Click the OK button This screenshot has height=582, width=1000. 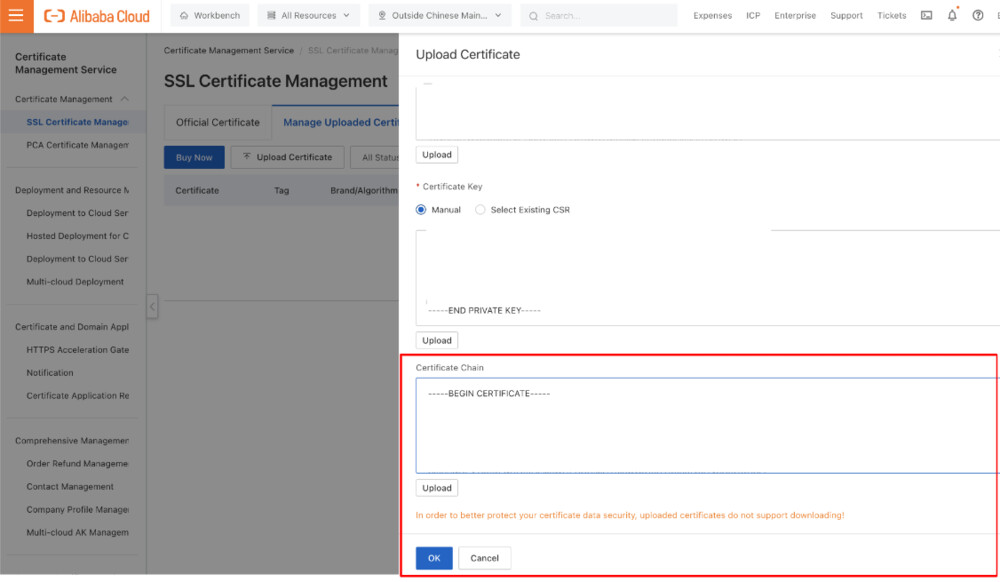433,558
